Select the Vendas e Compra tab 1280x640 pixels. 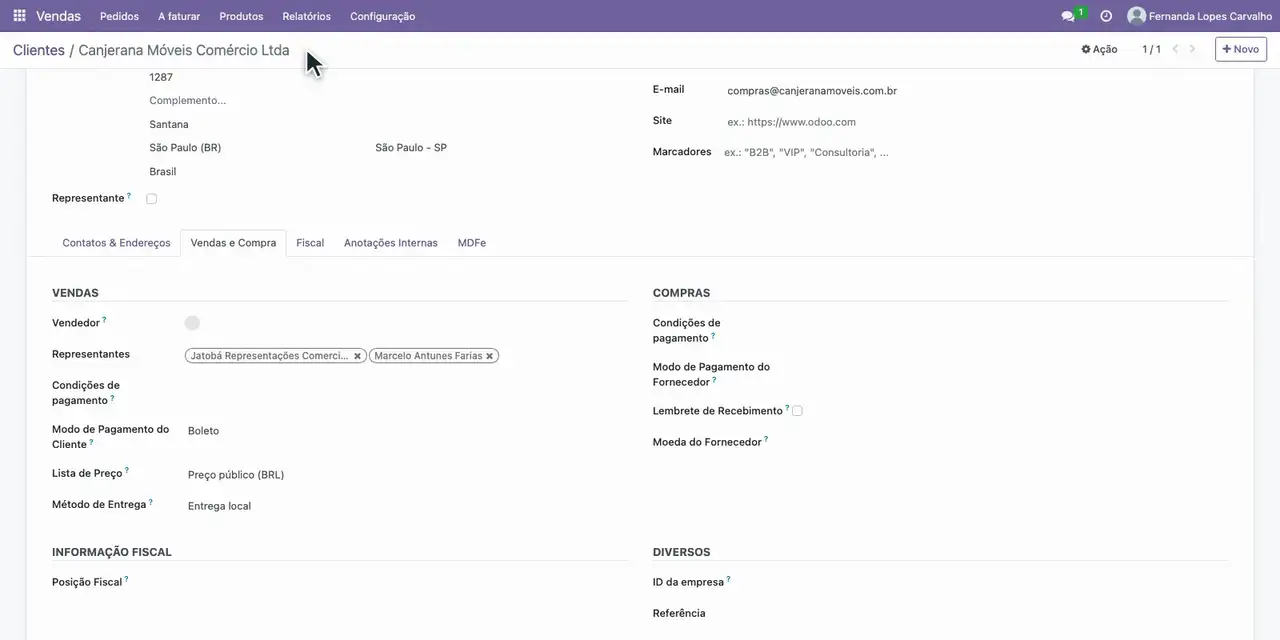tap(233, 243)
